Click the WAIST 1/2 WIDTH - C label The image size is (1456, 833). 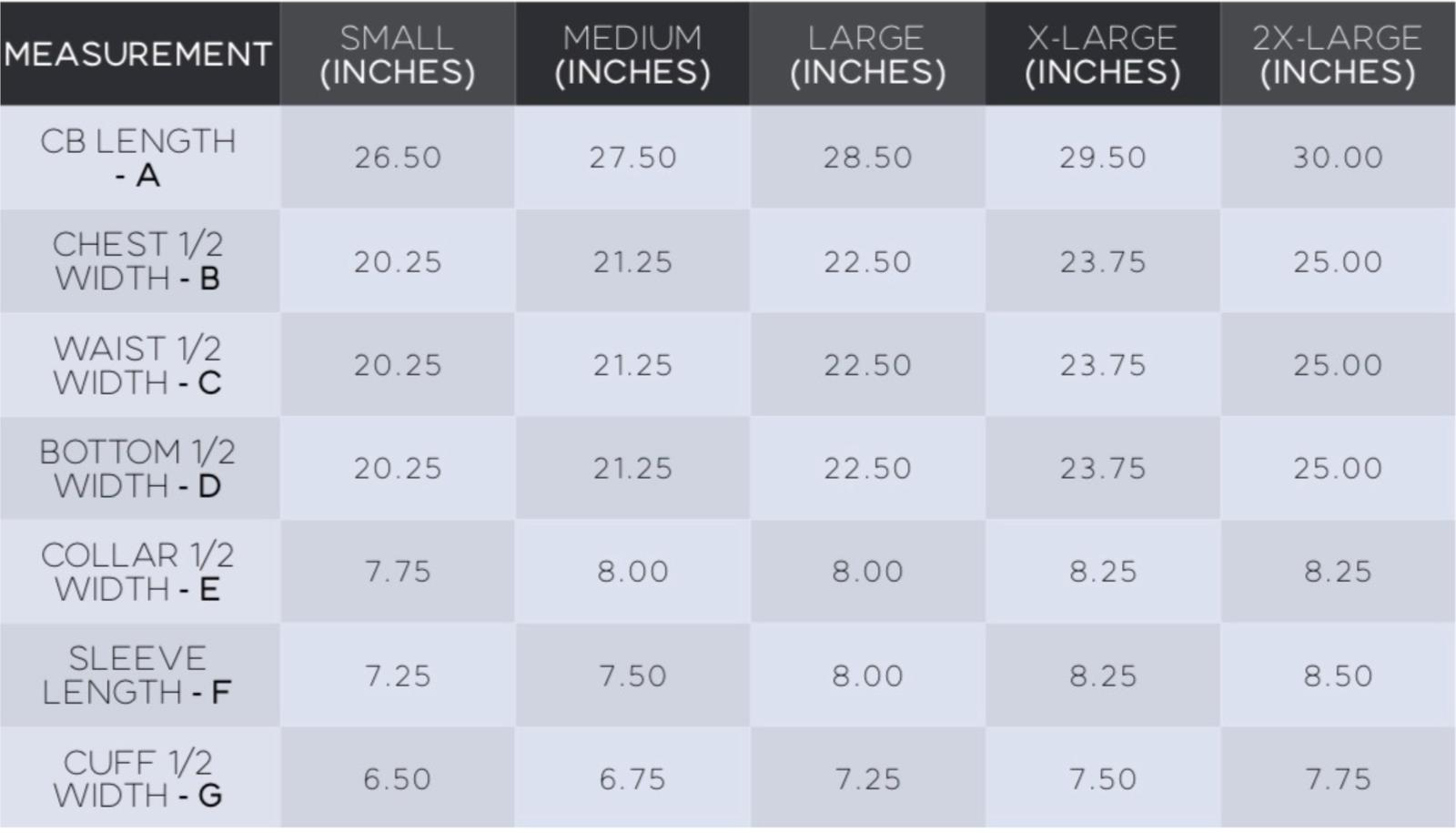[x=138, y=365]
